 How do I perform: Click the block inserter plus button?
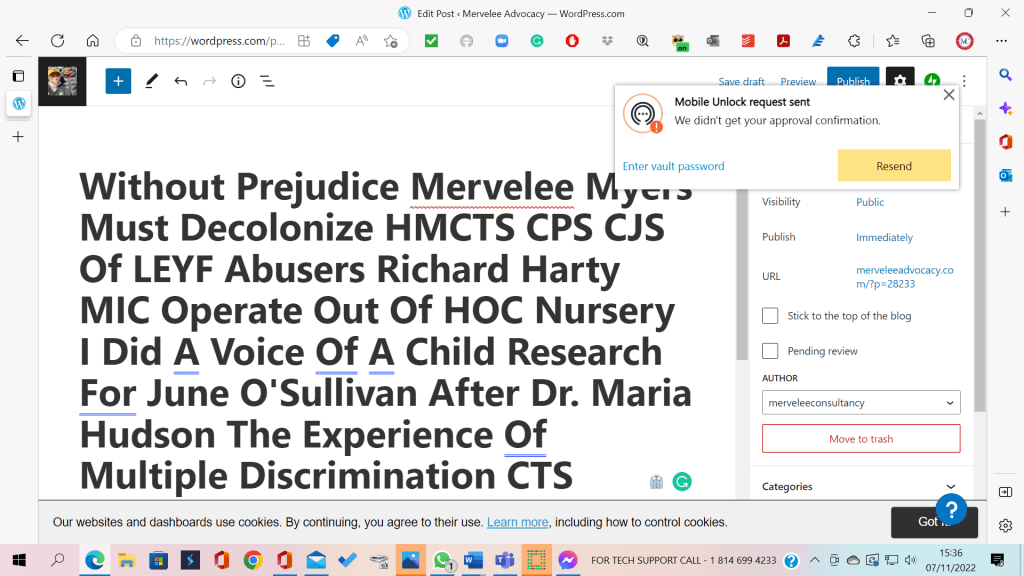[118, 81]
